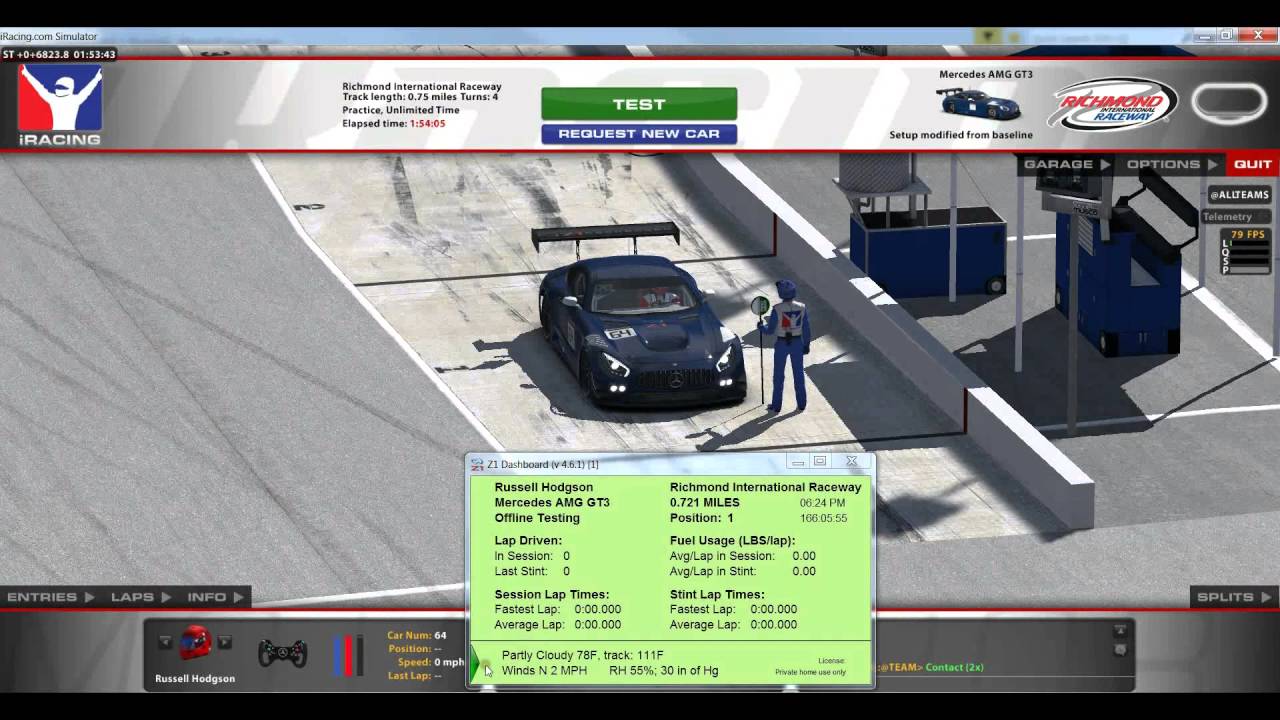Expand the INFO panel

tap(215, 597)
